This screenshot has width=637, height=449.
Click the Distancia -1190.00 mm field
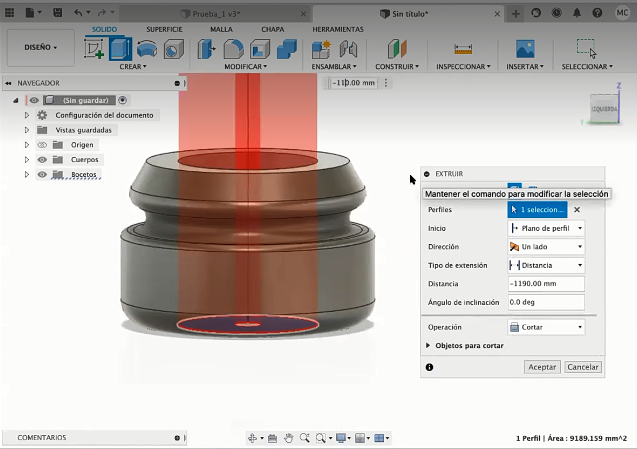coord(546,284)
